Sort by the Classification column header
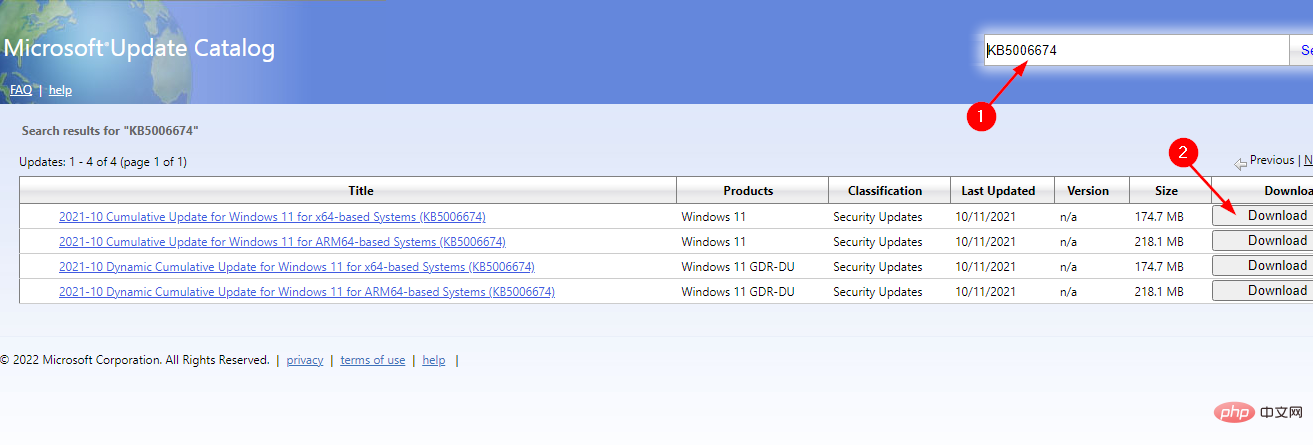Viewport: 1313px width, 445px height. point(884,191)
